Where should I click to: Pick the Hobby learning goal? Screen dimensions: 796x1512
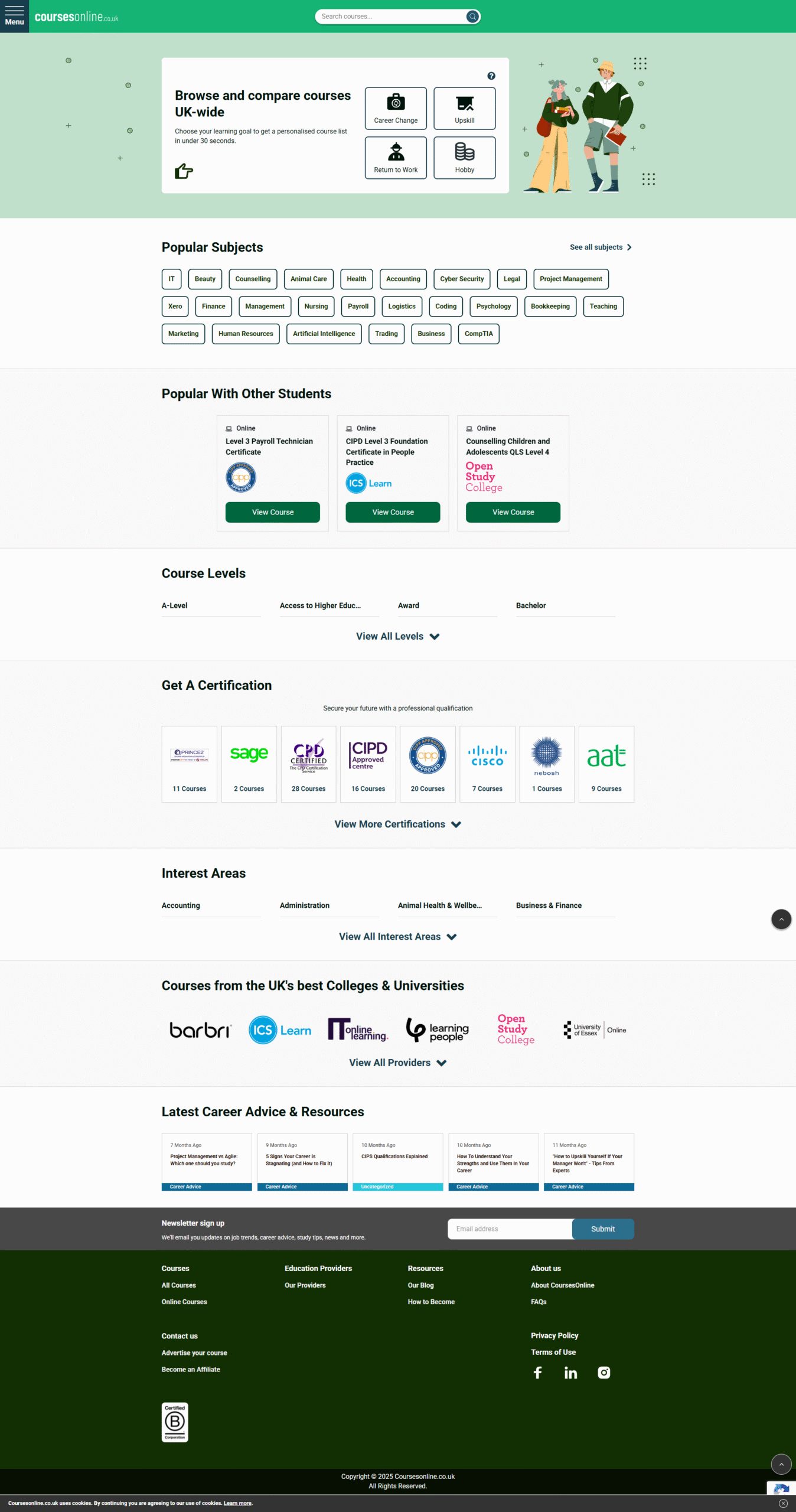pos(465,158)
